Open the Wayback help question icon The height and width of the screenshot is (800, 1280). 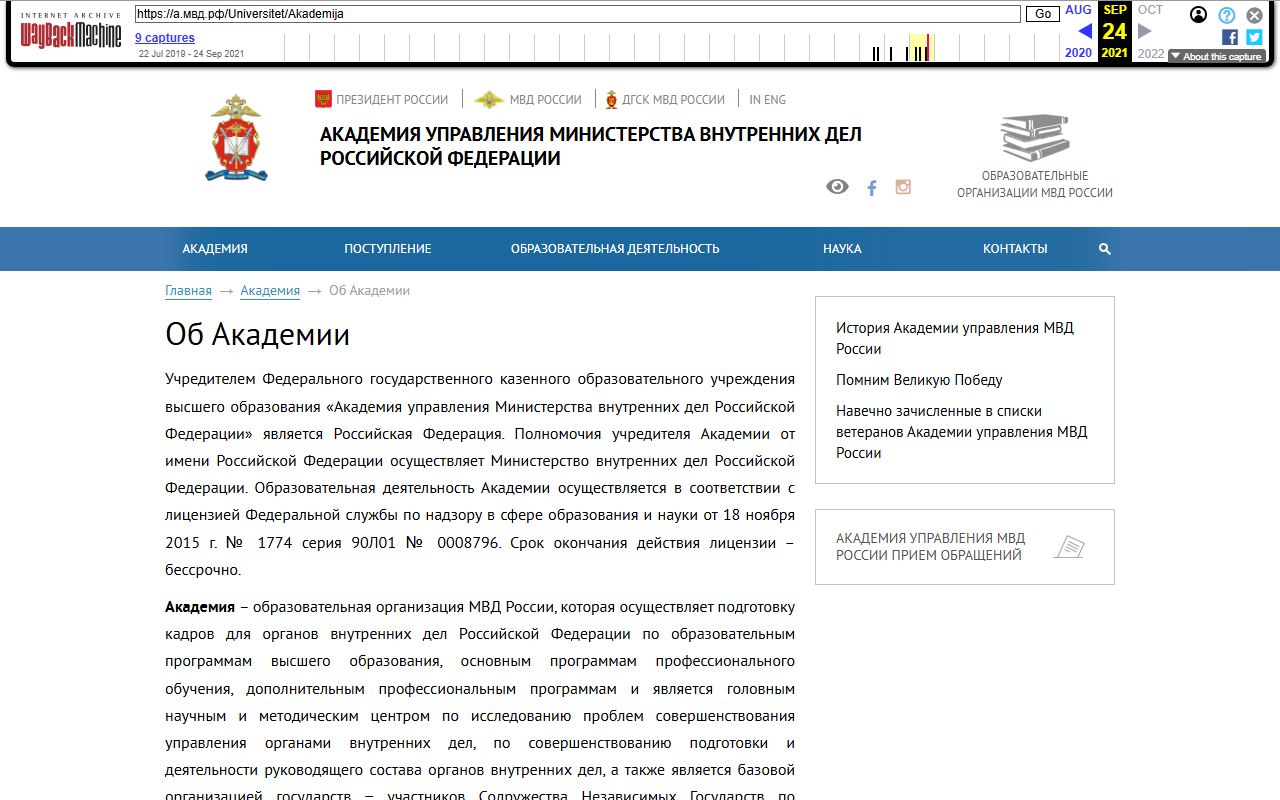pos(1227,15)
